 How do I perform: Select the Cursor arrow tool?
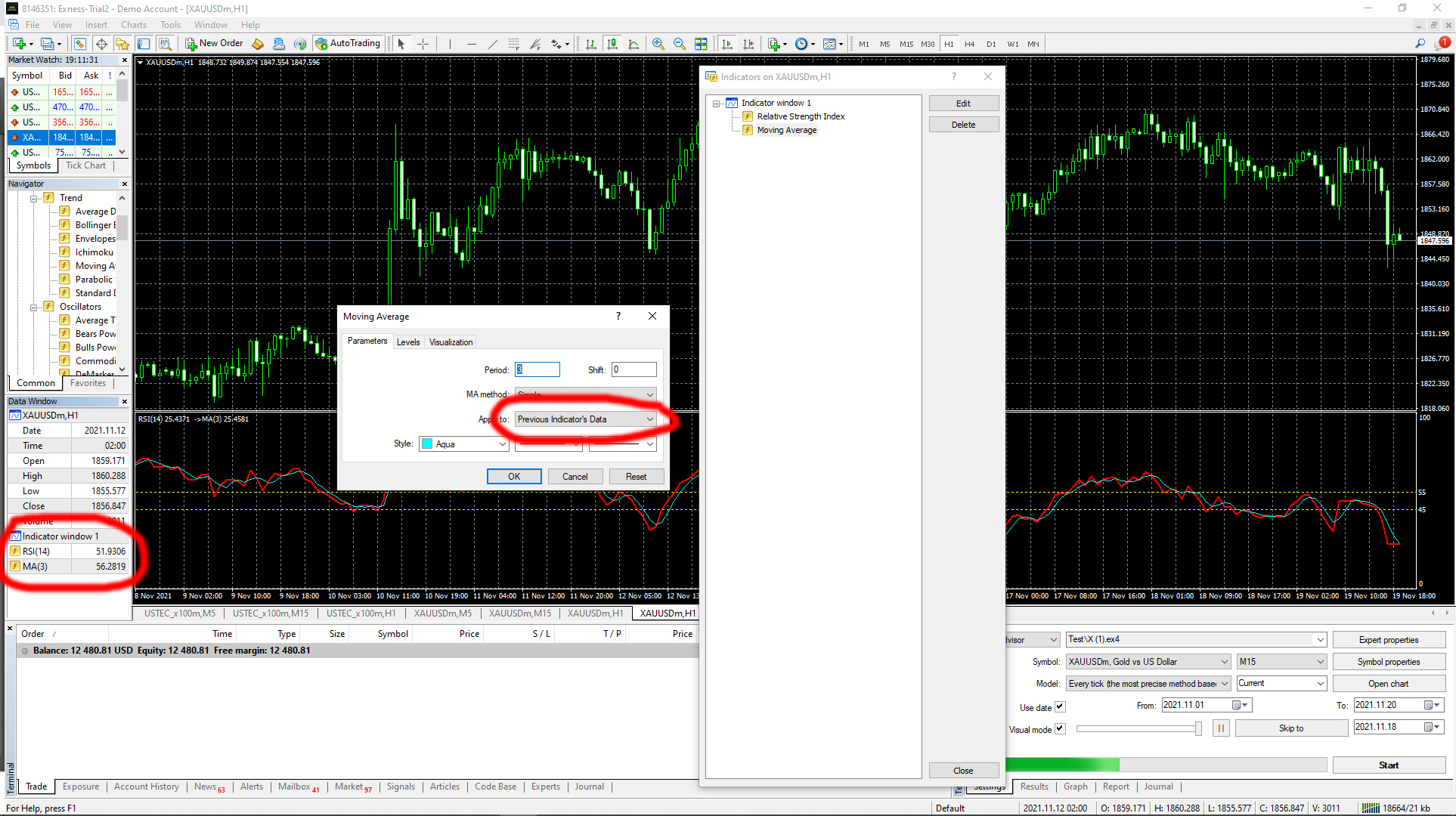tap(401, 44)
